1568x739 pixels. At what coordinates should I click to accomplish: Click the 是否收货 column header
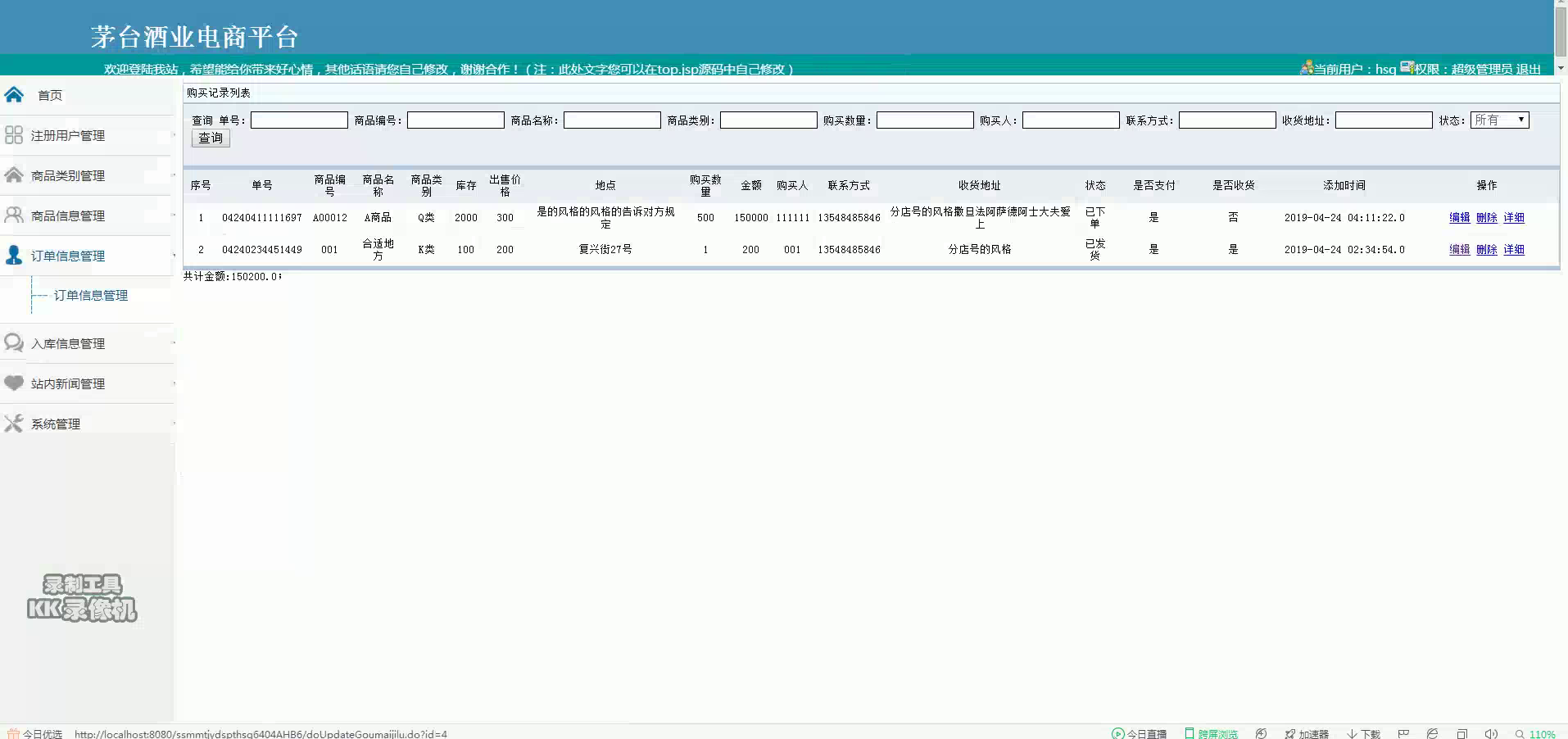pyautogui.click(x=1233, y=185)
